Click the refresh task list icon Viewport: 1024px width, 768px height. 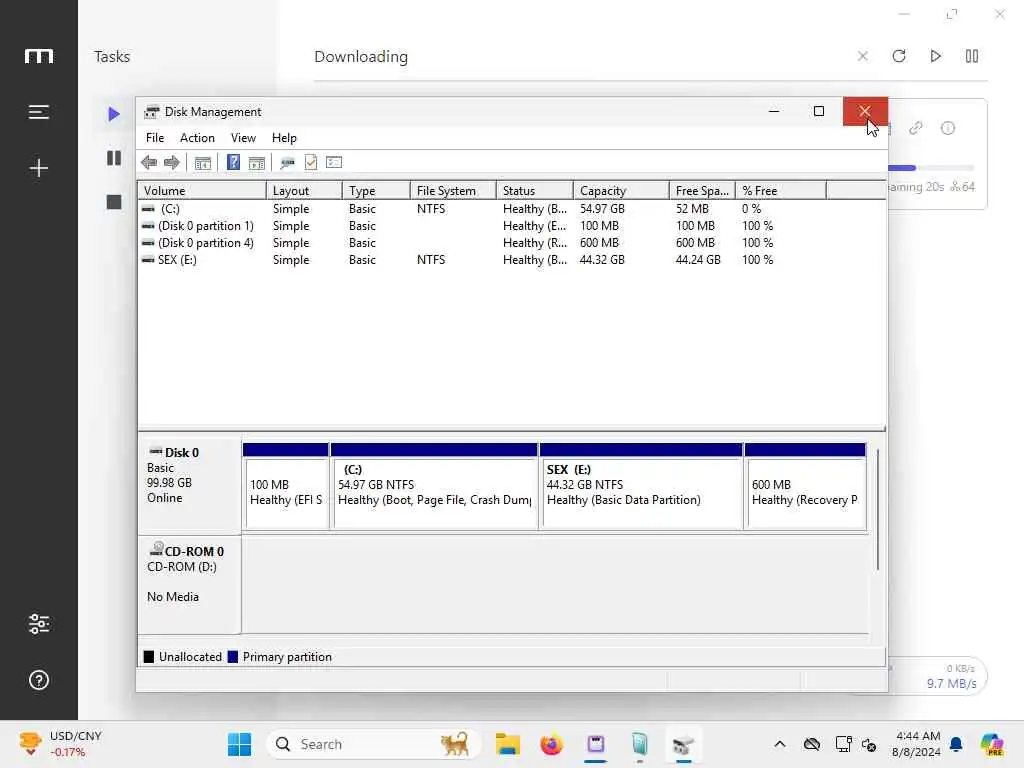(899, 56)
